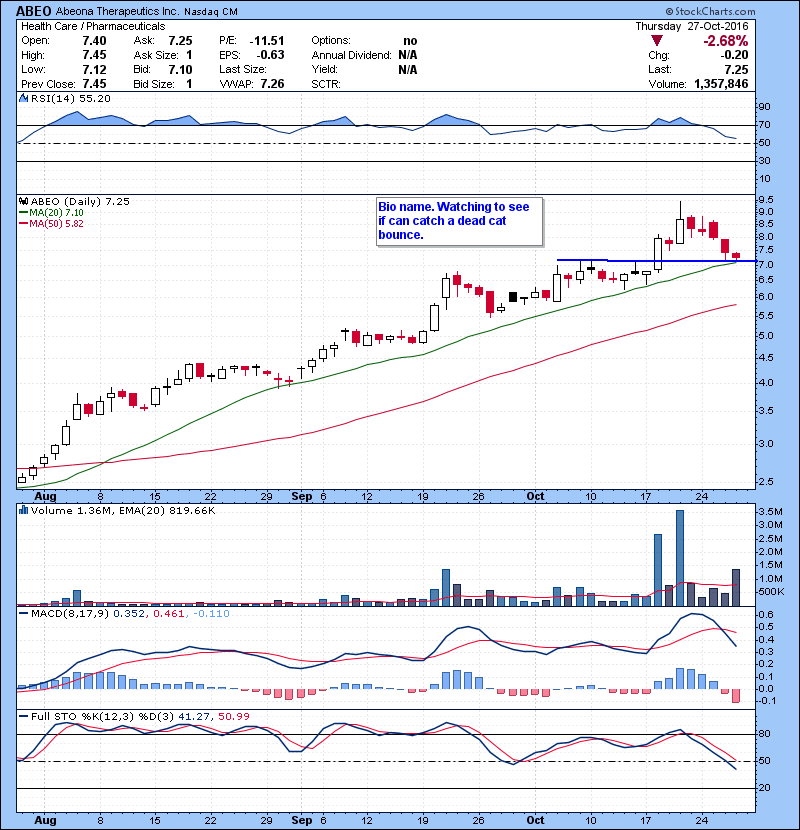Click the Chg value -0.20
This screenshot has width=800, height=830.
pos(734,55)
